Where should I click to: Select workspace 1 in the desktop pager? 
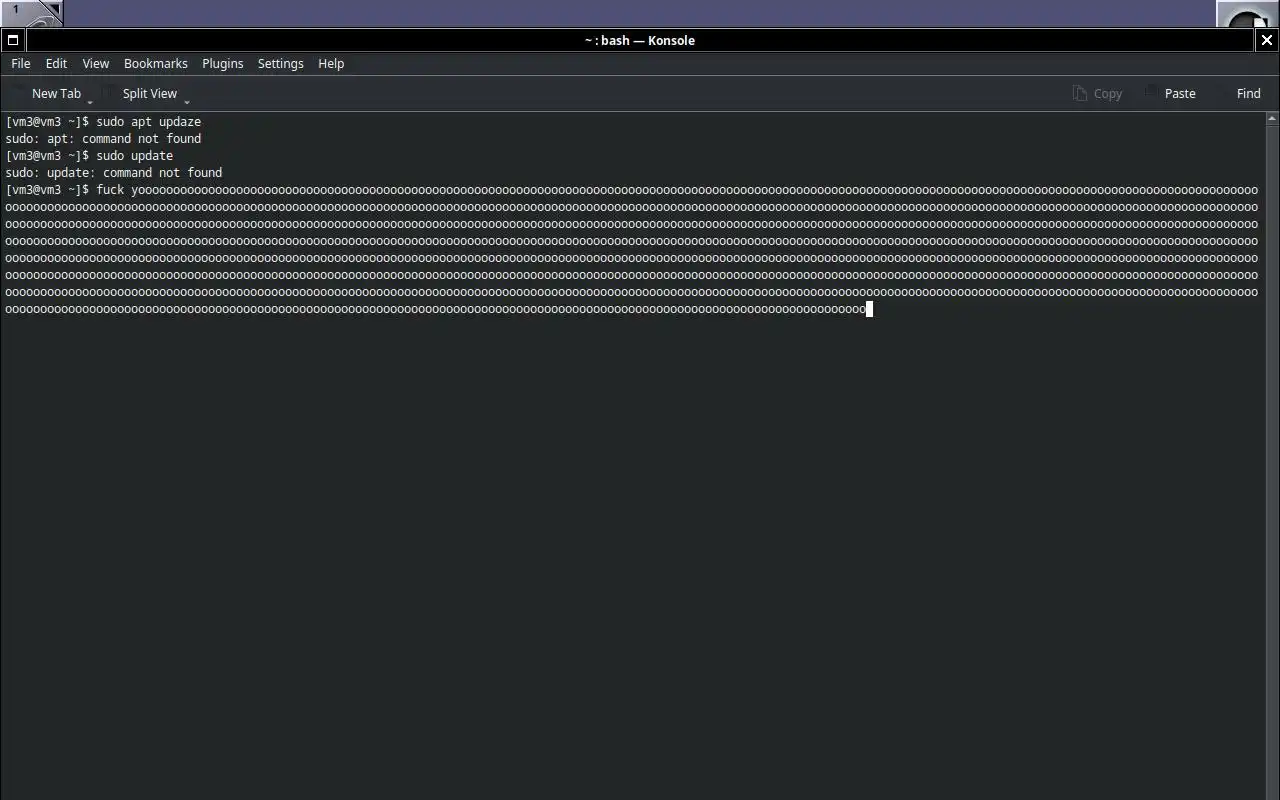[31, 13]
